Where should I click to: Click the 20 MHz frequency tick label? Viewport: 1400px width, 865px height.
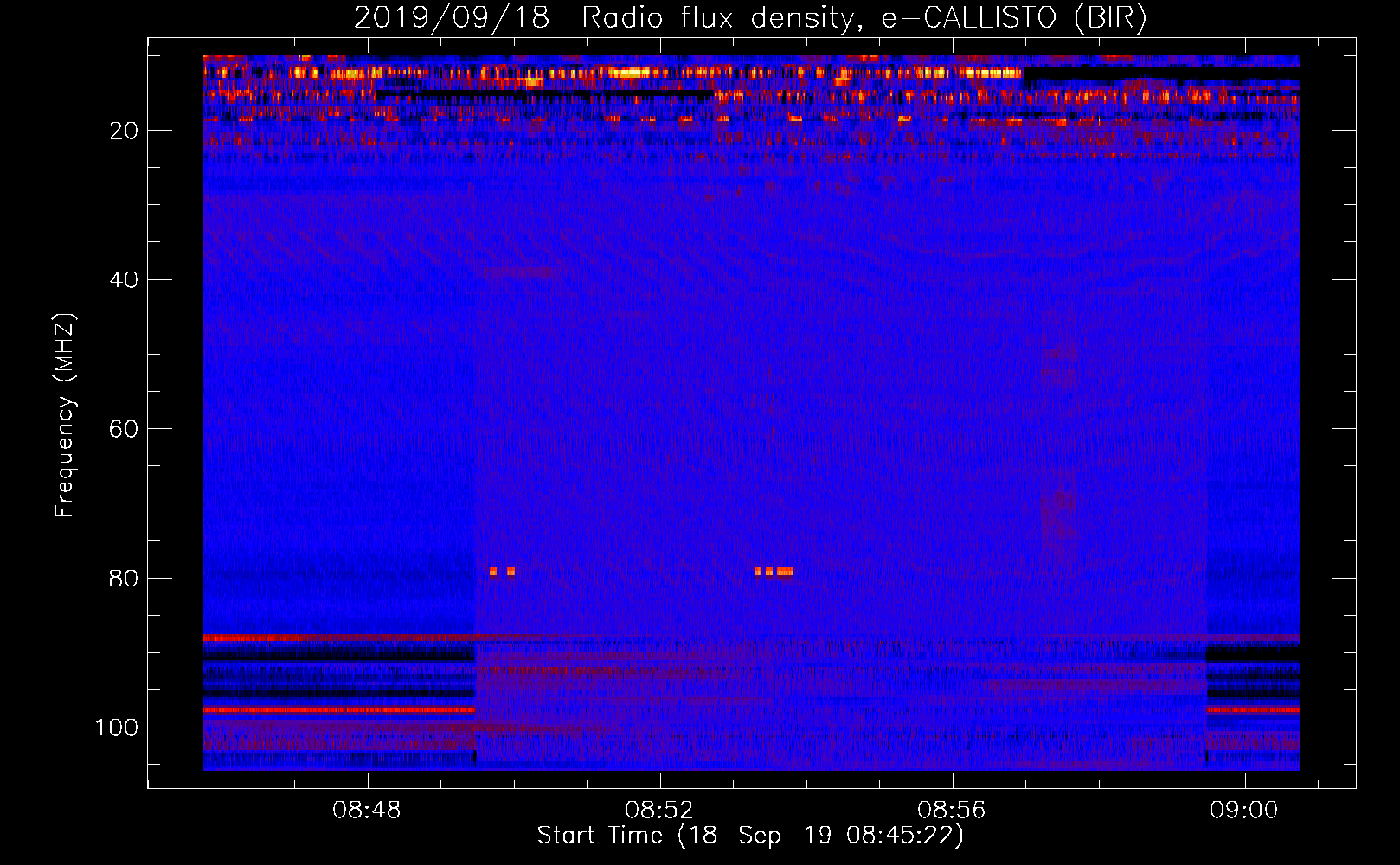pos(124,131)
